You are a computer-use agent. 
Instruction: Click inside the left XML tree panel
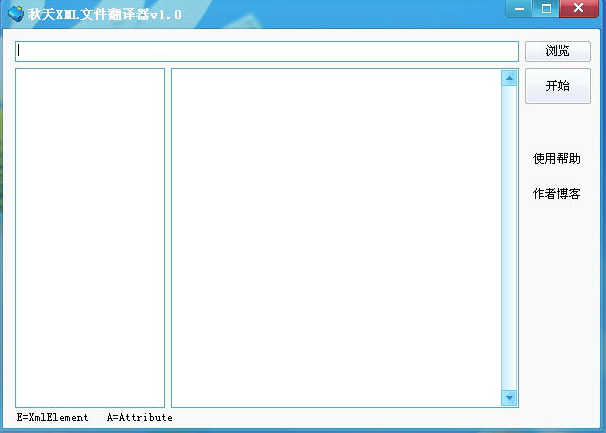[90, 238]
